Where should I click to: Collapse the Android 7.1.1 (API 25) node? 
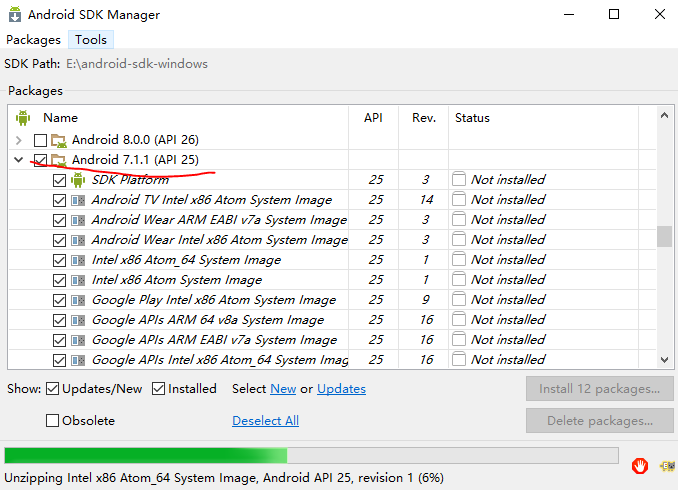(x=19, y=160)
